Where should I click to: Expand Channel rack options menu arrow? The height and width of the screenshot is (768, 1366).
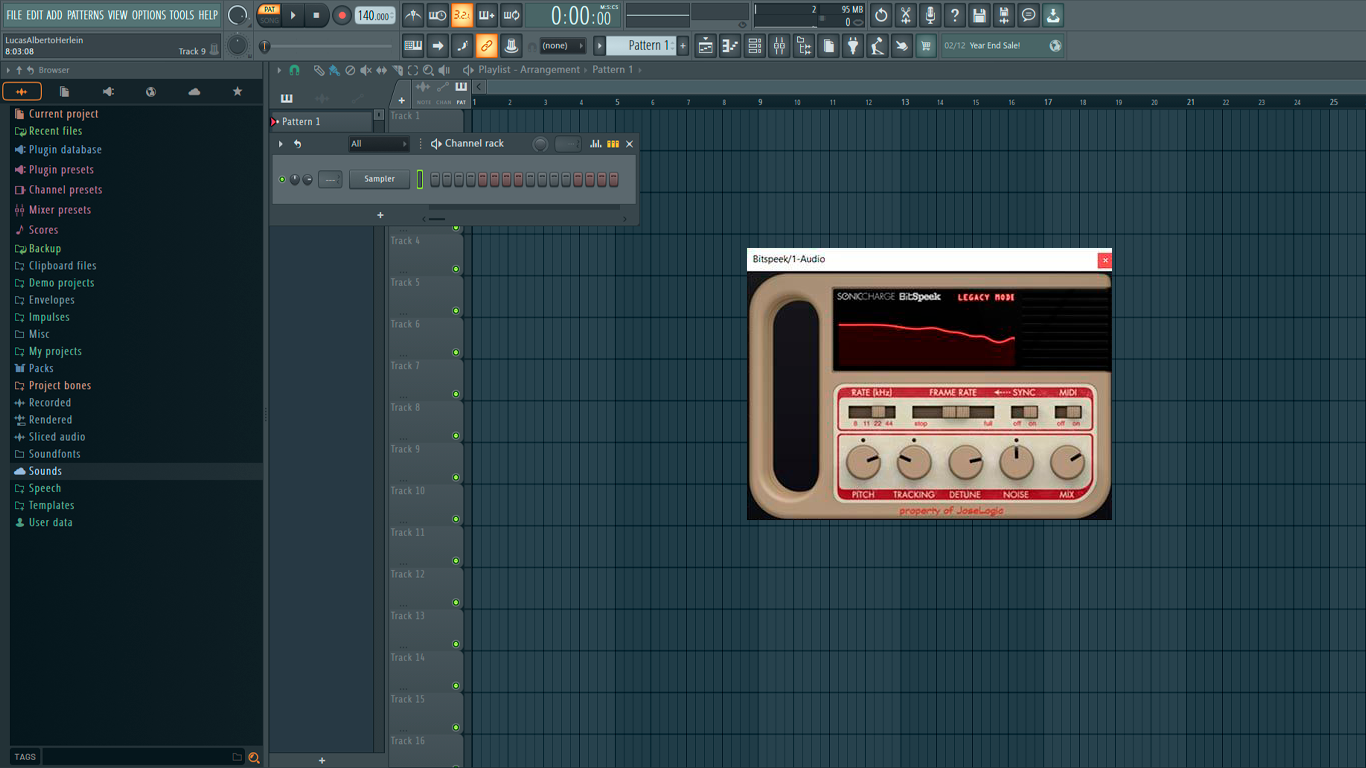(x=281, y=144)
